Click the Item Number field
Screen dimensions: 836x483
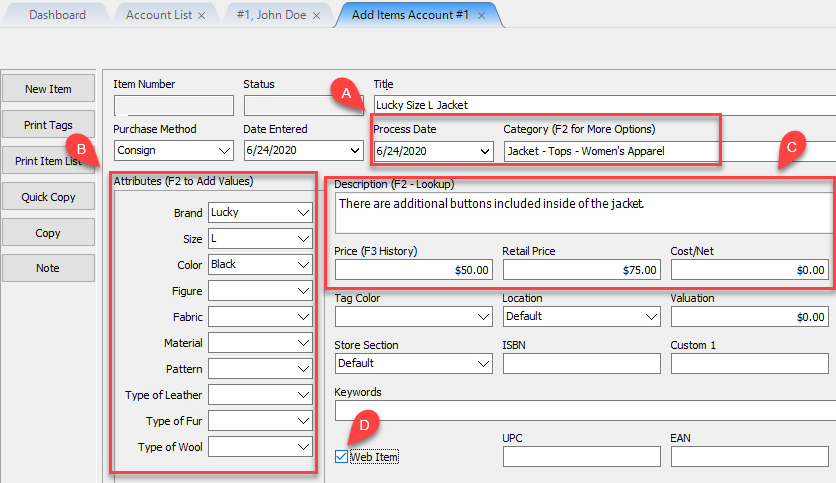click(x=174, y=105)
